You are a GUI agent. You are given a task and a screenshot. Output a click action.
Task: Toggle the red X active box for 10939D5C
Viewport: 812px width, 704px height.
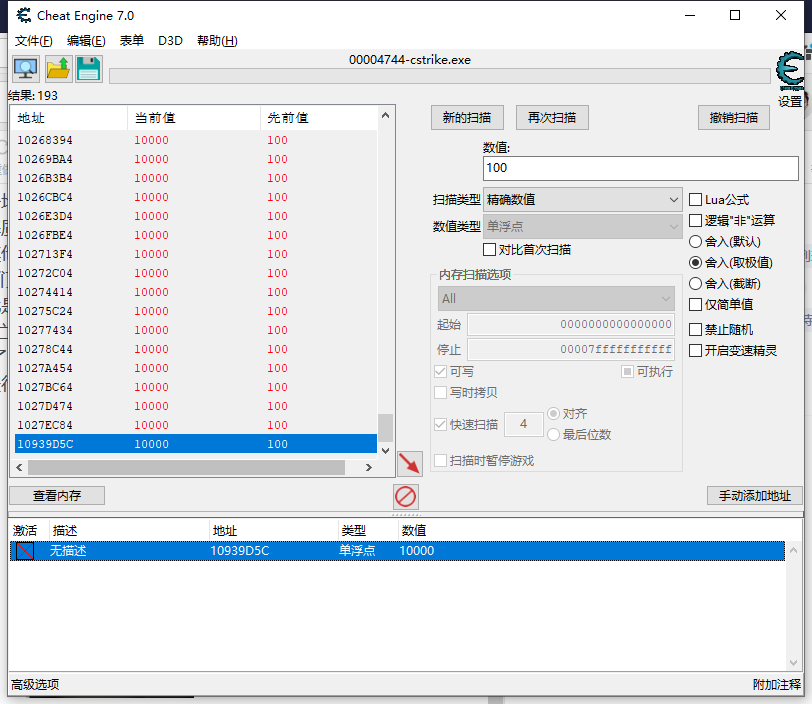[x=25, y=551]
